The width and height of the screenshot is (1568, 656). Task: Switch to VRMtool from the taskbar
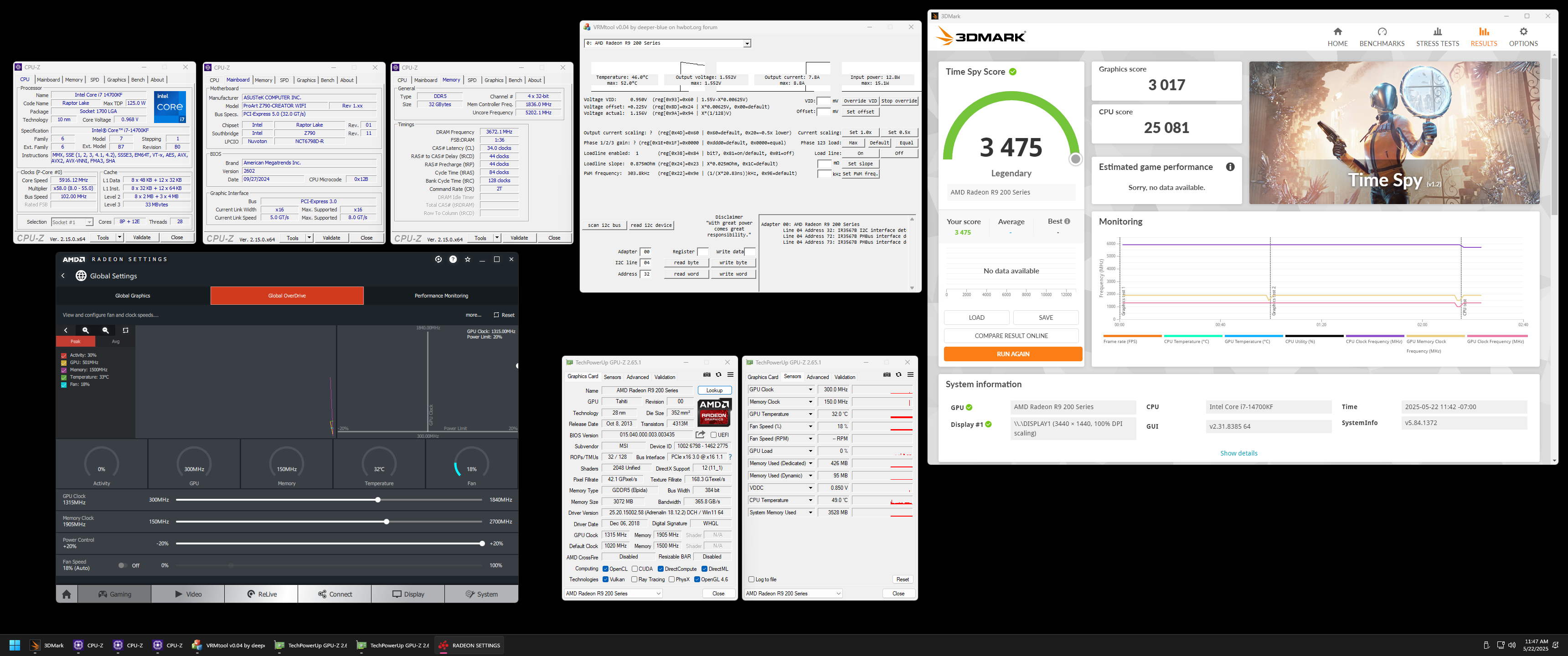point(228,645)
